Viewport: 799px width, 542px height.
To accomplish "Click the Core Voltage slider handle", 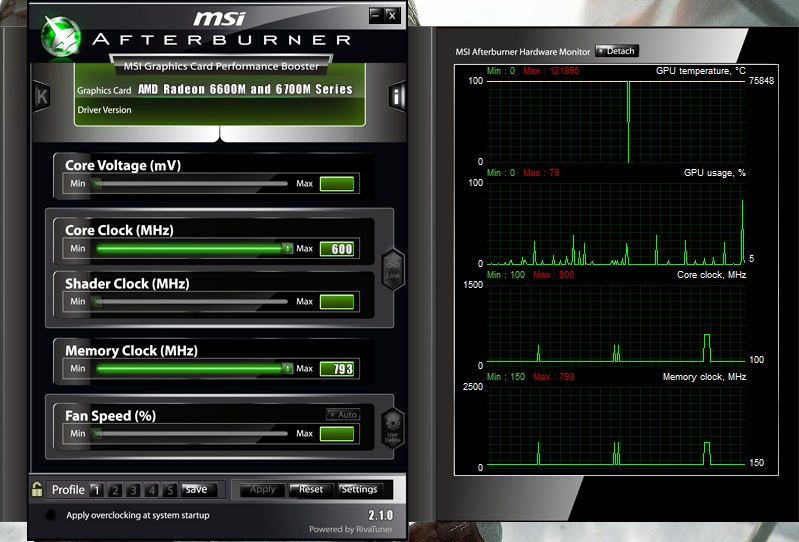I will (x=96, y=183).
